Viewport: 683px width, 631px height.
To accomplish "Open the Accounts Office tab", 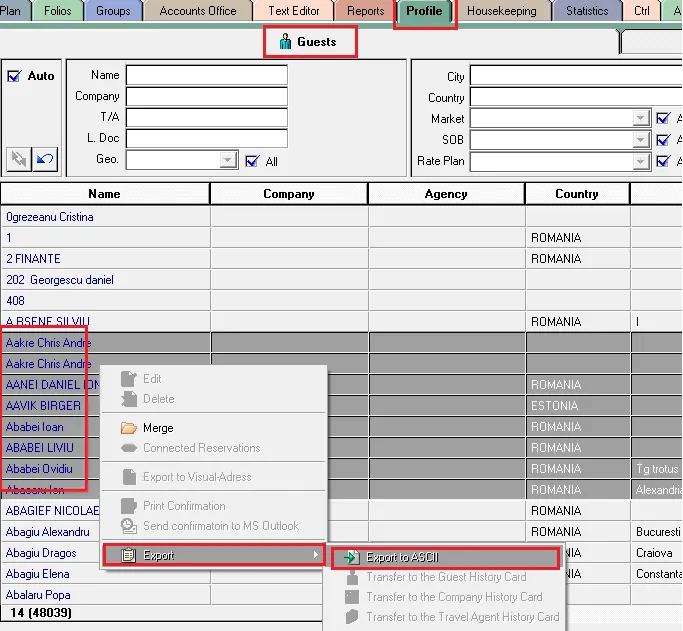I will coord(198,10).
